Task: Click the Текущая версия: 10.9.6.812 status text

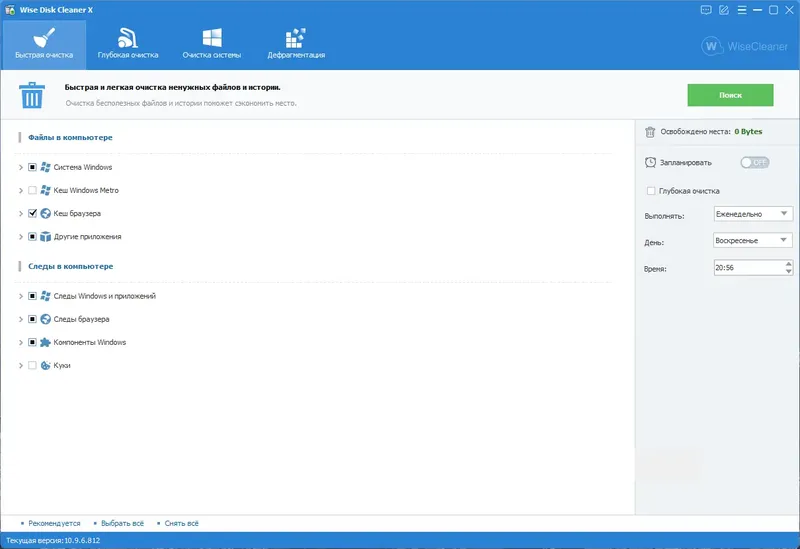Action: 53,540
